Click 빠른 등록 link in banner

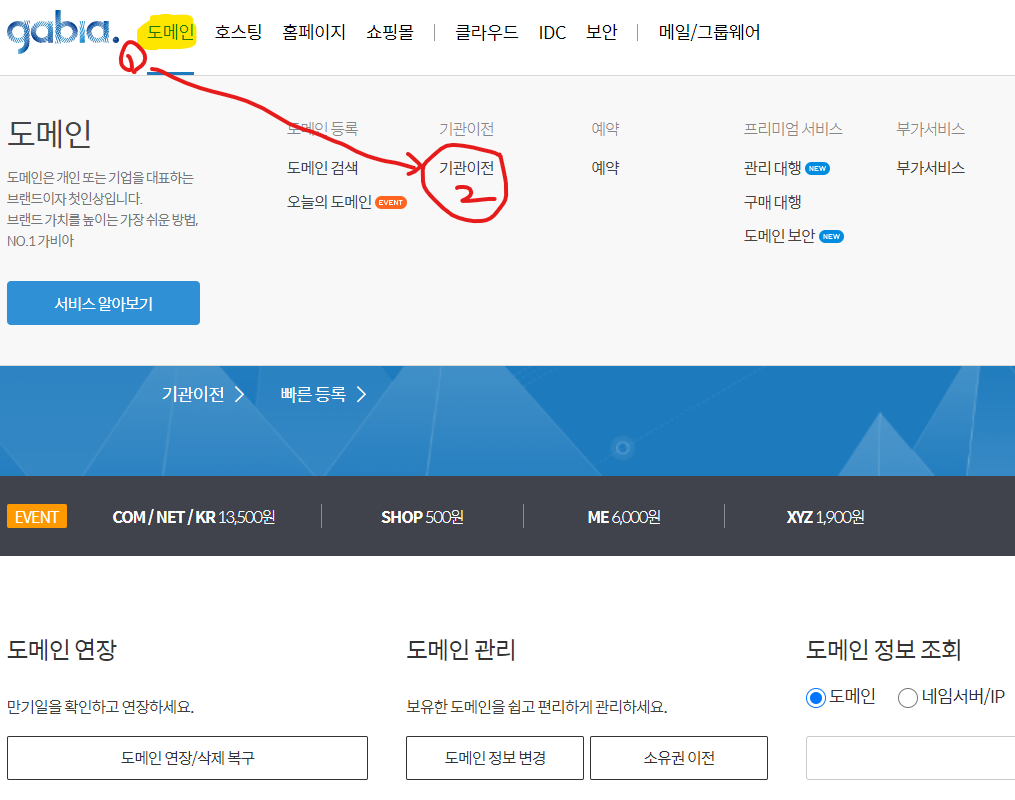click(x=313, y=394)
